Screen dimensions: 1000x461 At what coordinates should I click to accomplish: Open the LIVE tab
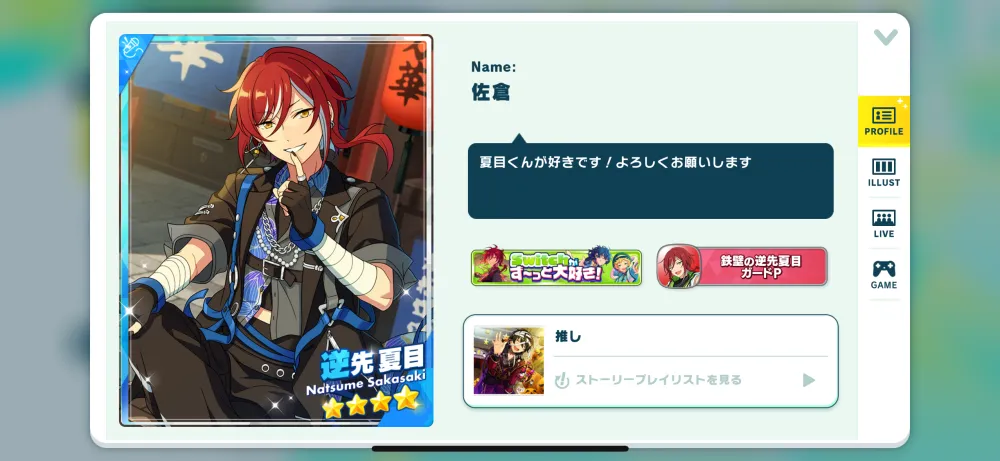(x=883, y=224)
